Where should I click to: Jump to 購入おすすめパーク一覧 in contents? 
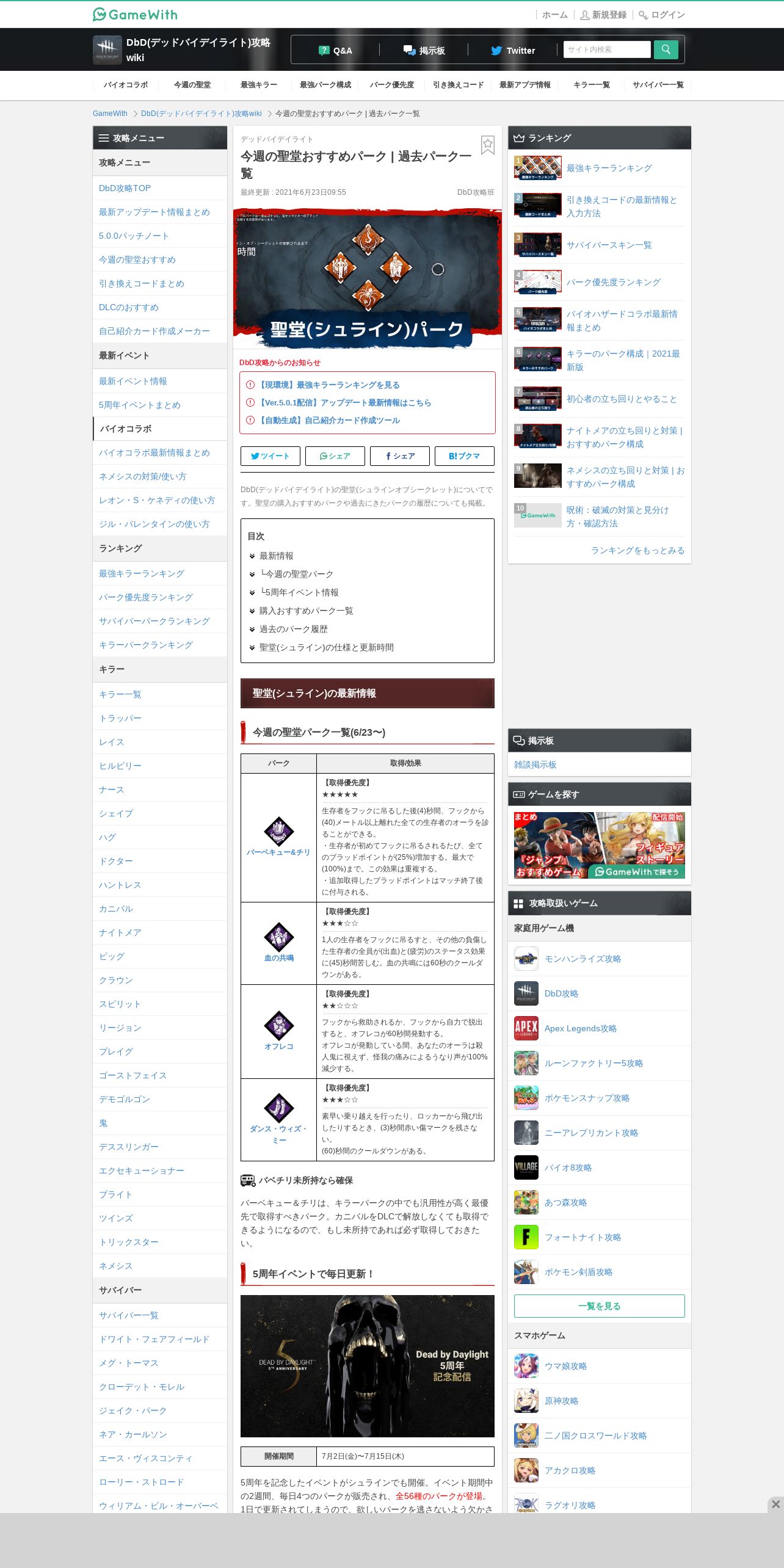click(x=306, y=611)
